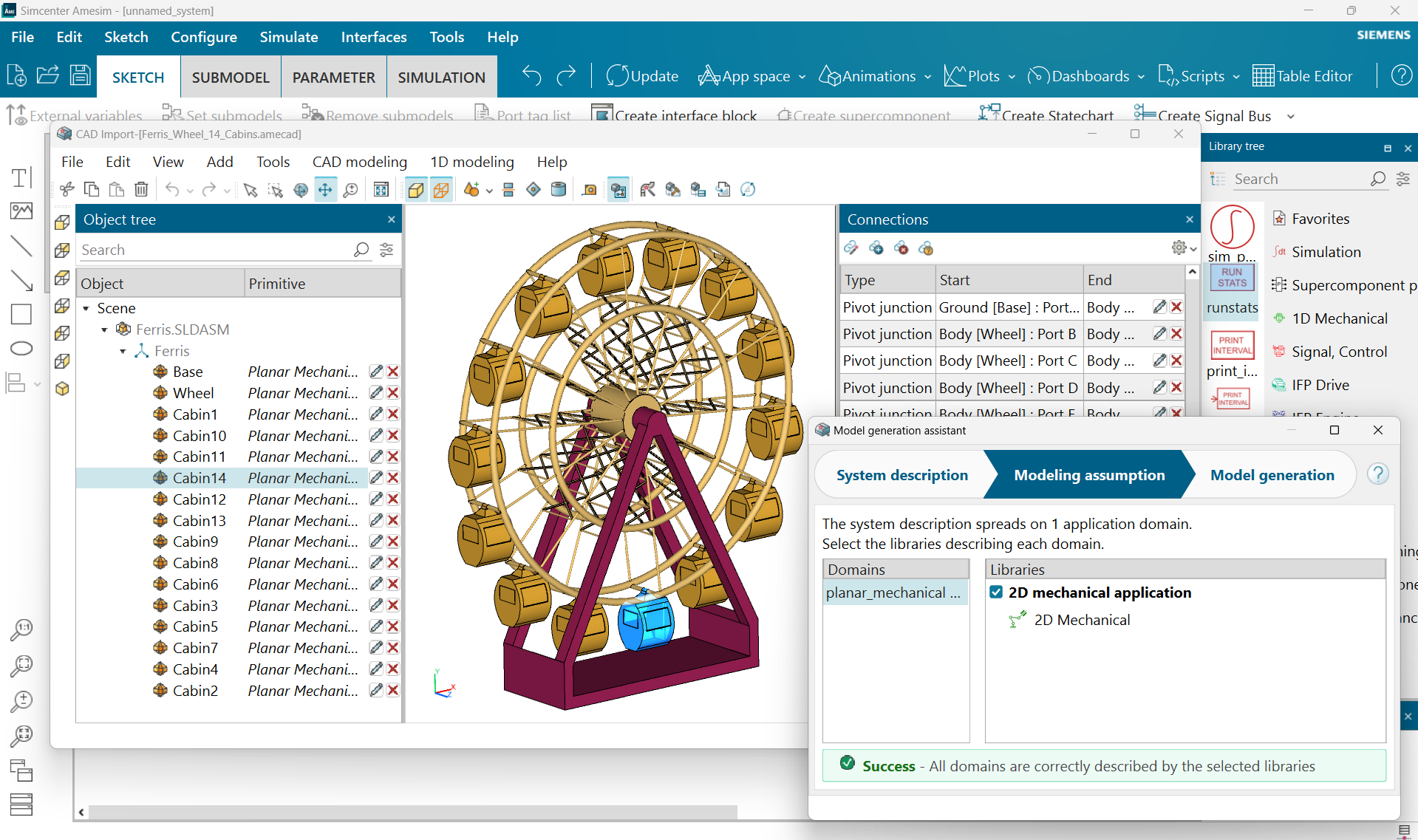Screen dimensions: 1418x840
Task: Click the remove connection icon with red X
Action: coord(901,248)
